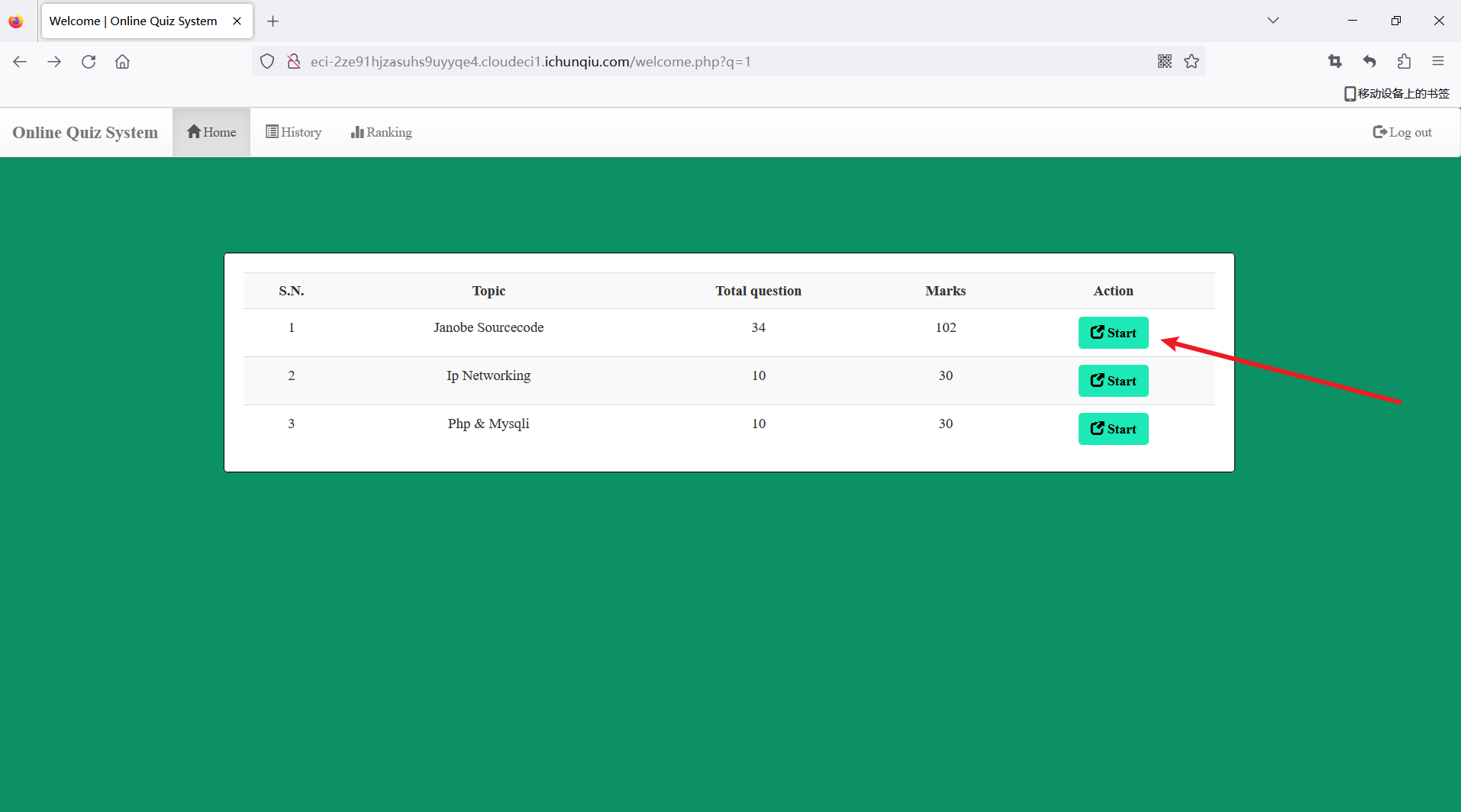View the insecure connection lock info
Image resolution: width=1461 pixels, height=812 pixels.
(x=294, y=61)
